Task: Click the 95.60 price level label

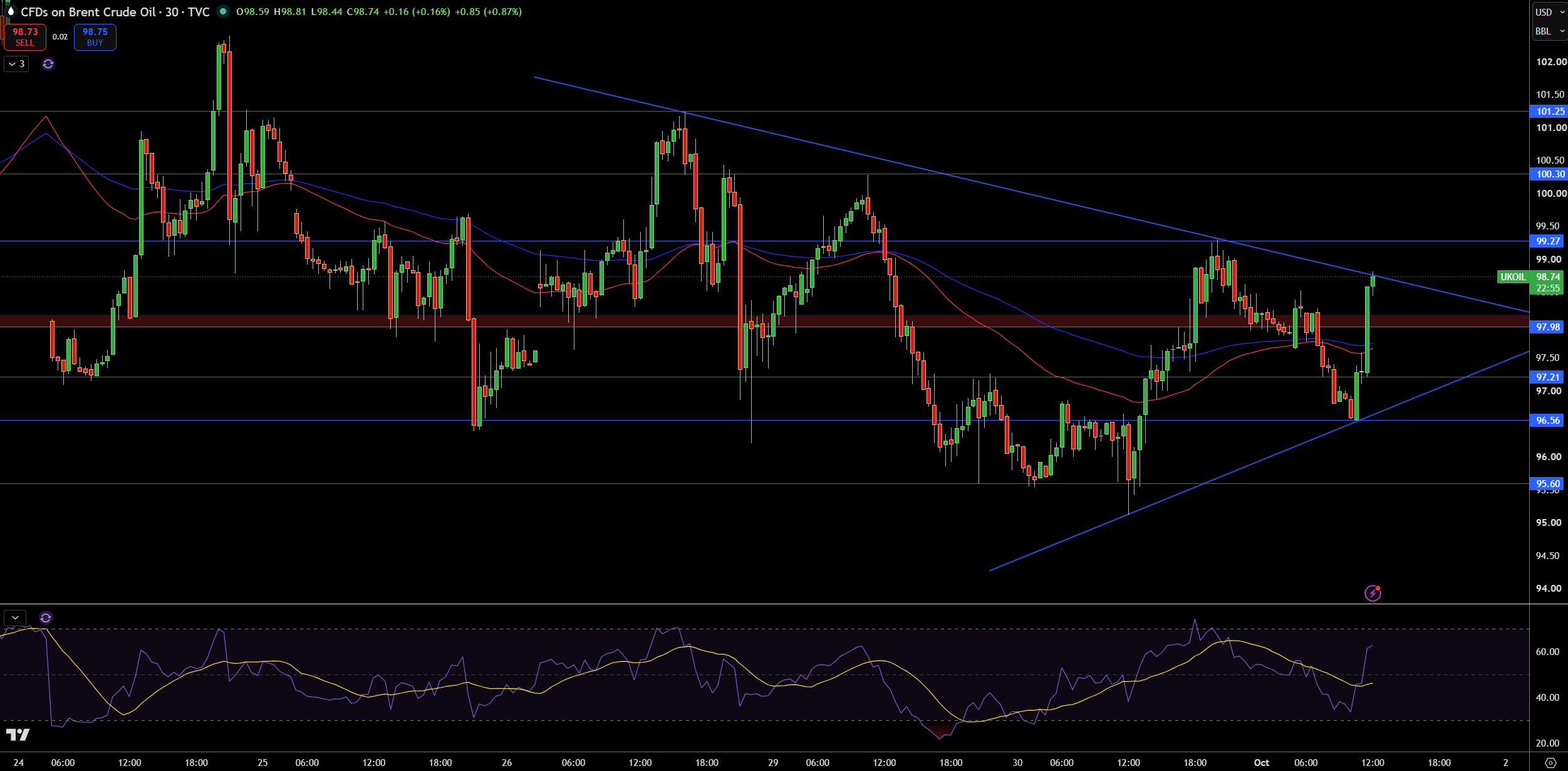Action: pos(1547,484)
